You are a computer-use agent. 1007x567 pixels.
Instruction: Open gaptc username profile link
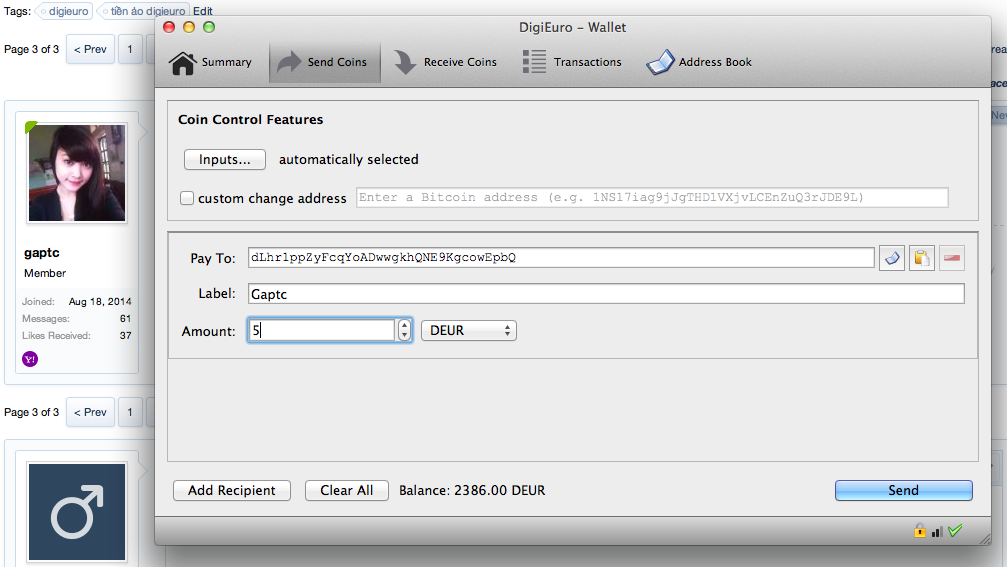pos(42,253)
